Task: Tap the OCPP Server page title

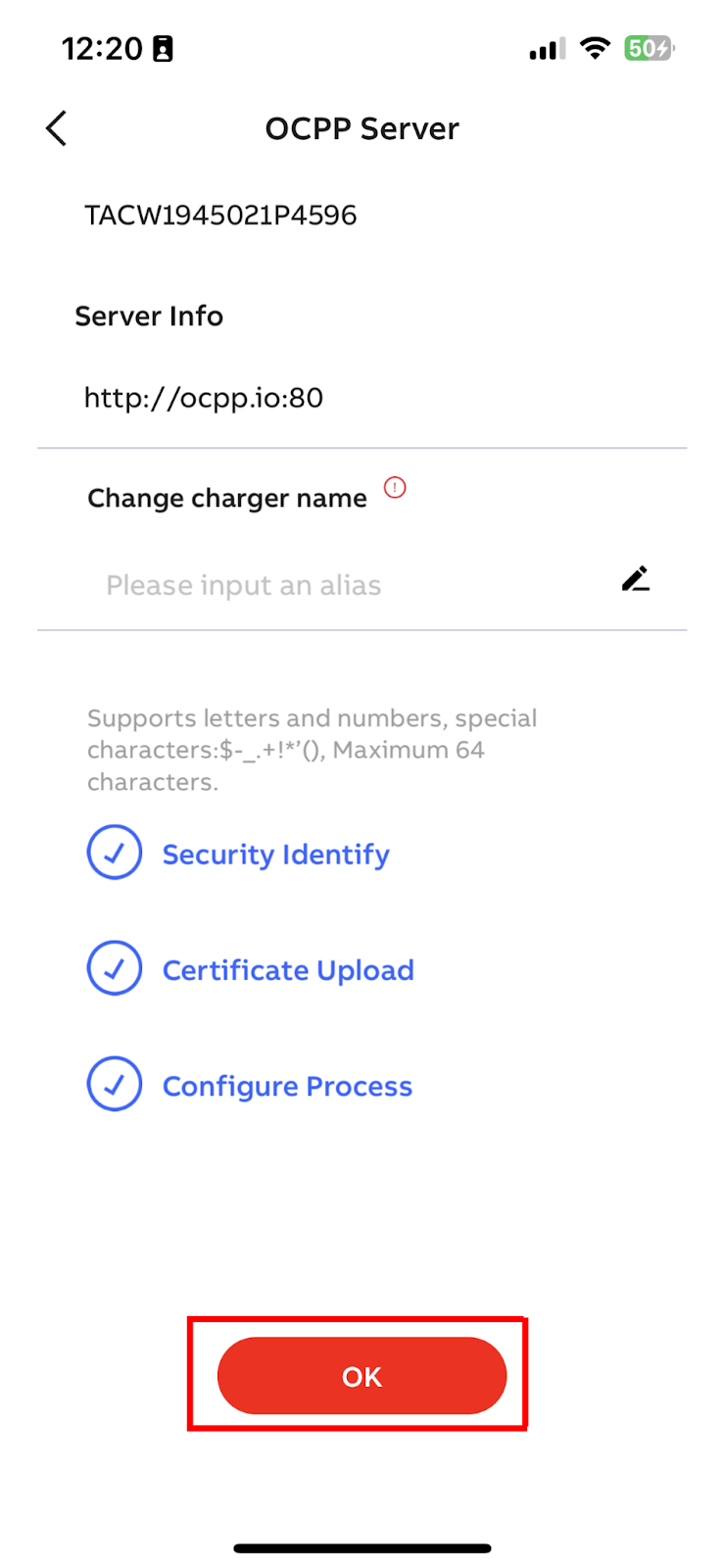Action: [x=362, y=128]
